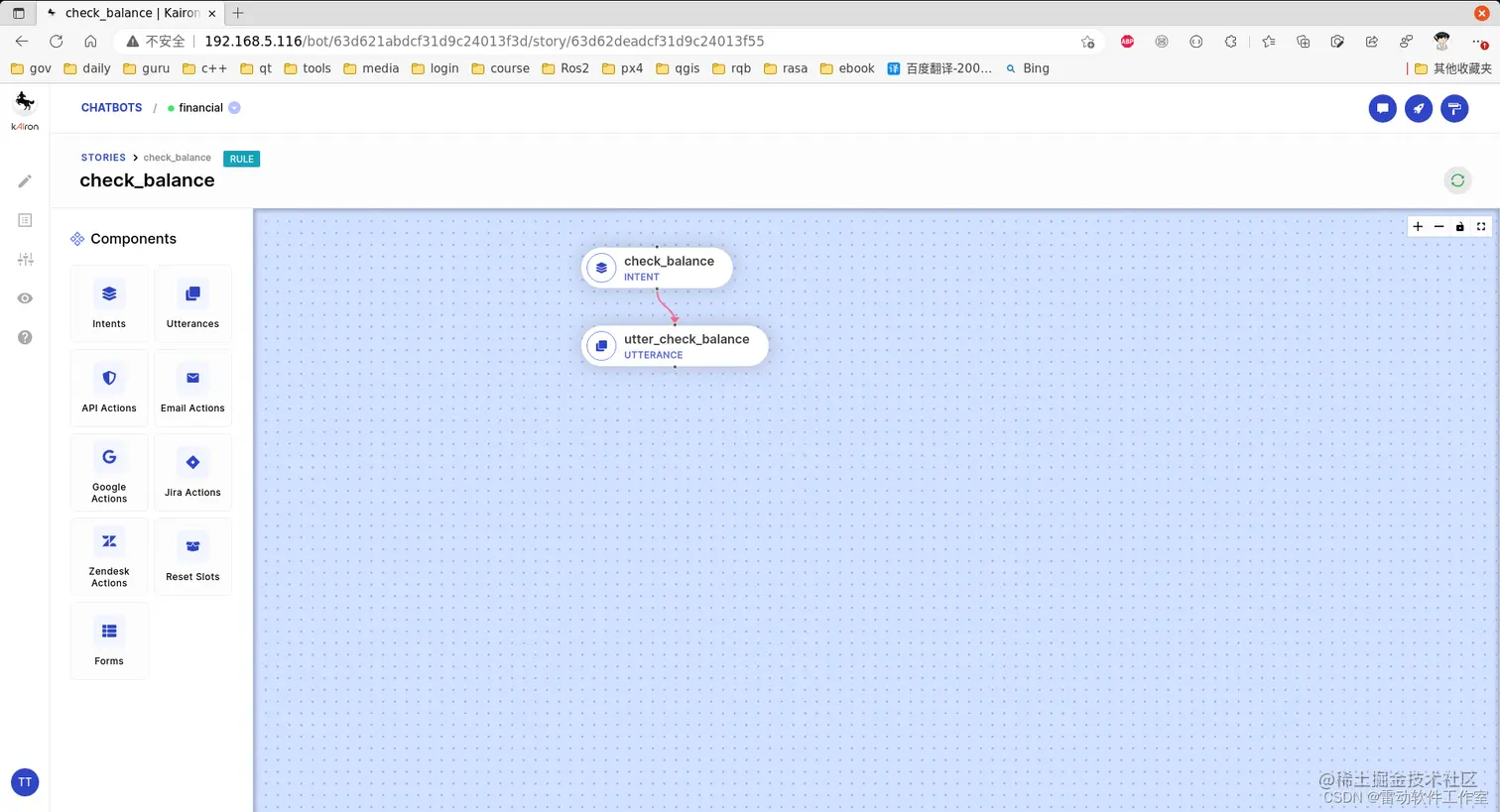
Task: Toggle the canvas lock icon
Action: point(1459,227)
